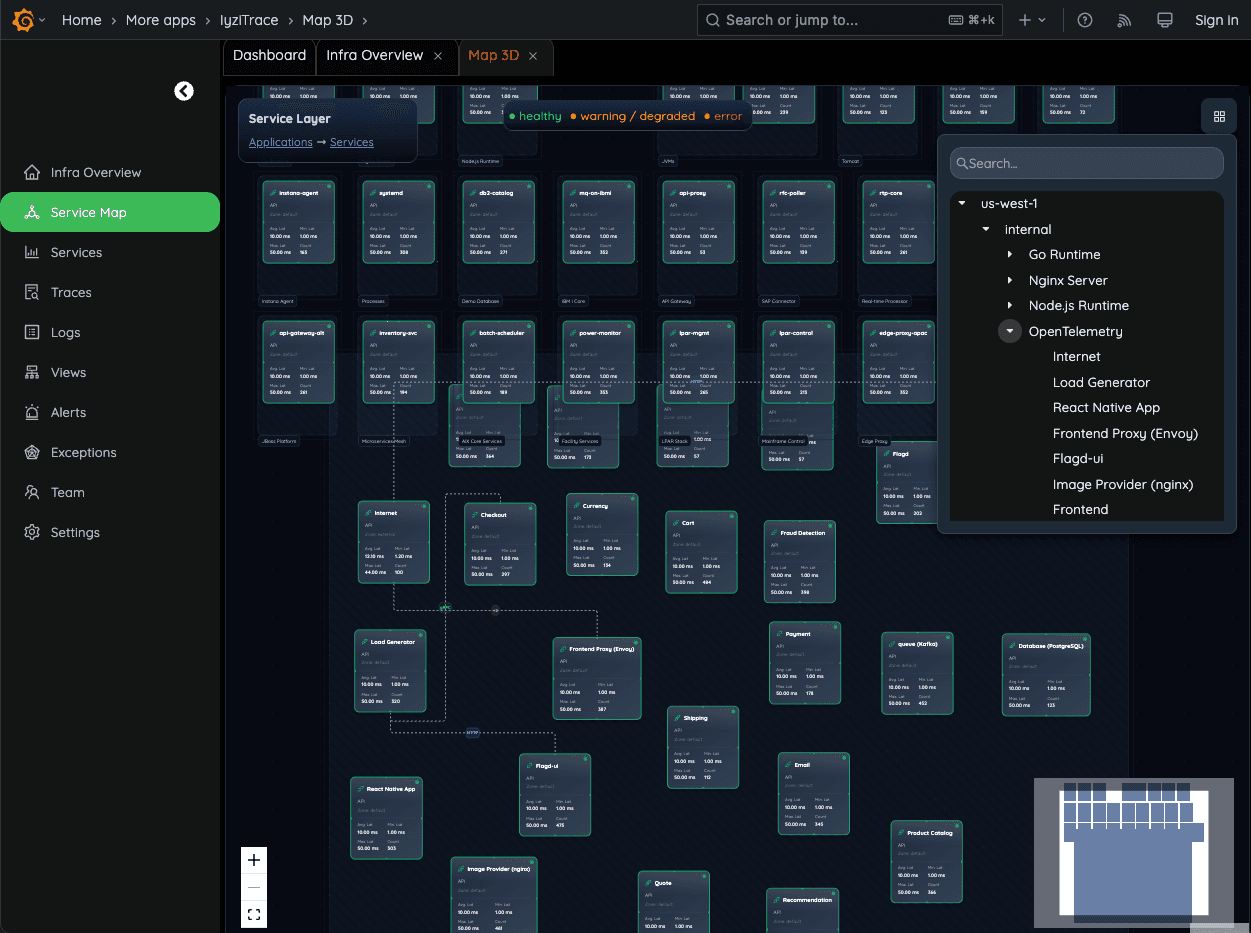Click the search field in the tree panel
The image size is (1251, 933).
[1086, 162]
